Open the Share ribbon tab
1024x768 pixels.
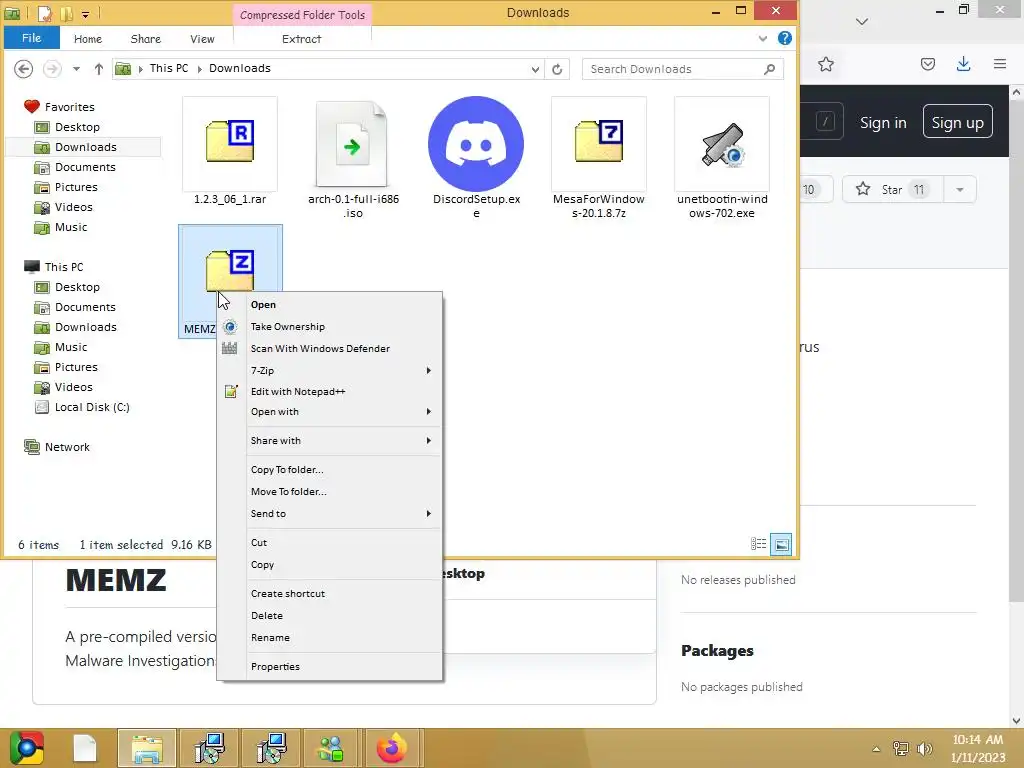[x=146, y=39]
